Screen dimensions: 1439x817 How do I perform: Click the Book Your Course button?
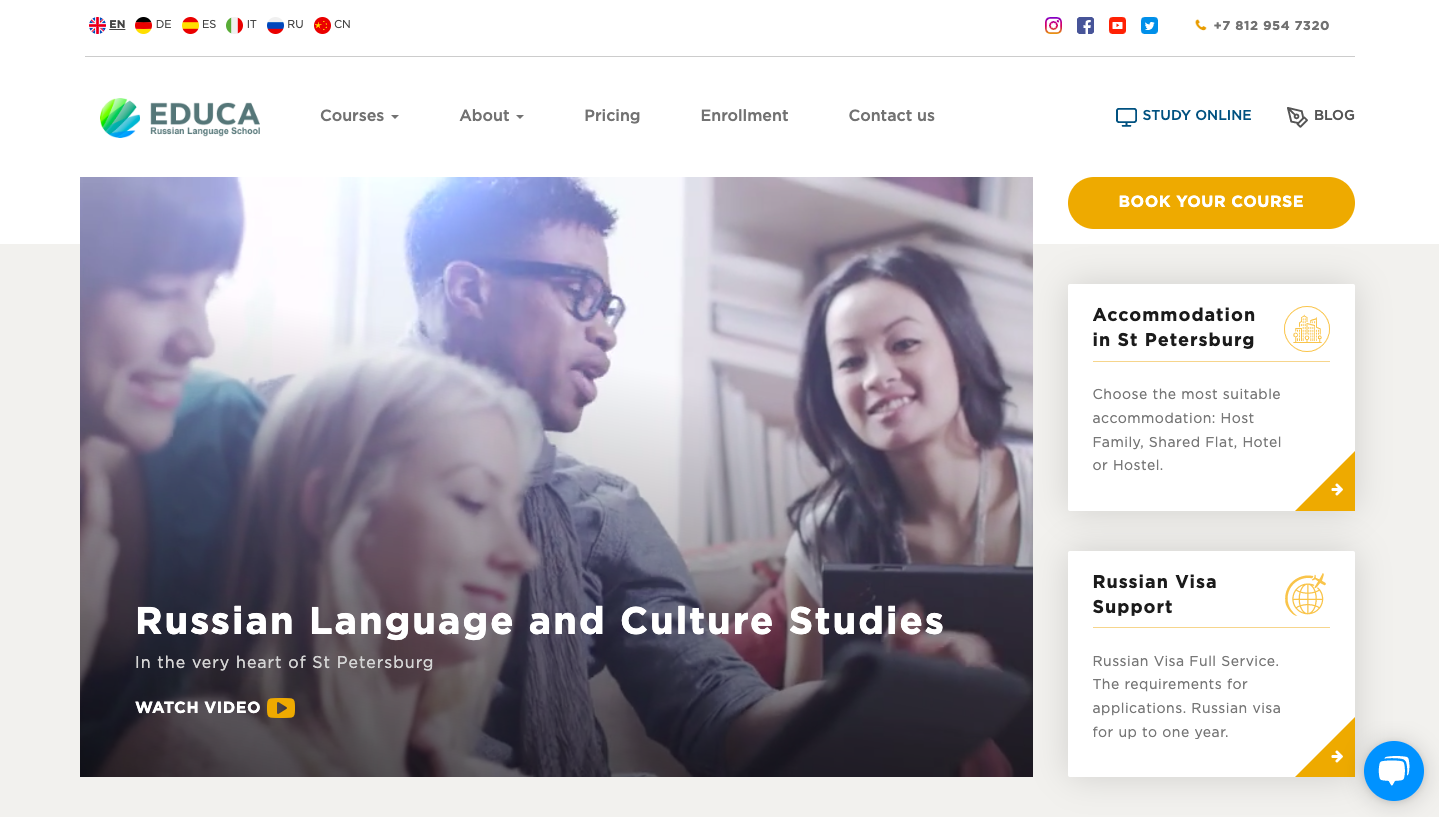click(x=1211, y=202)
